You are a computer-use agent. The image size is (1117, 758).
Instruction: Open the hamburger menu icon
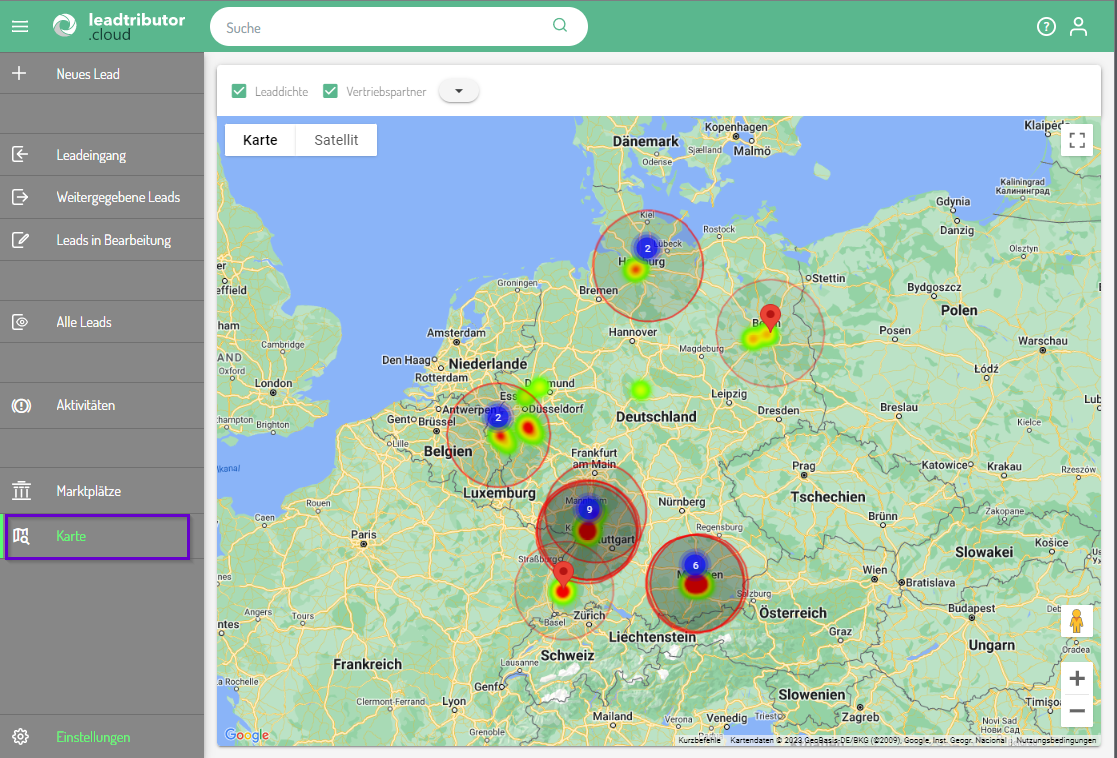(20, 27)
